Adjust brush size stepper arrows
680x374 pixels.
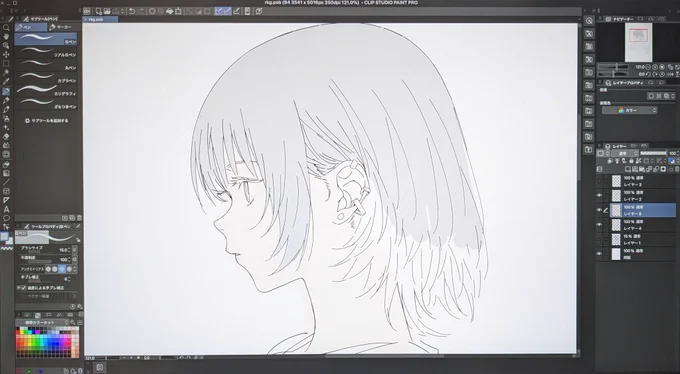click(69, 250)
